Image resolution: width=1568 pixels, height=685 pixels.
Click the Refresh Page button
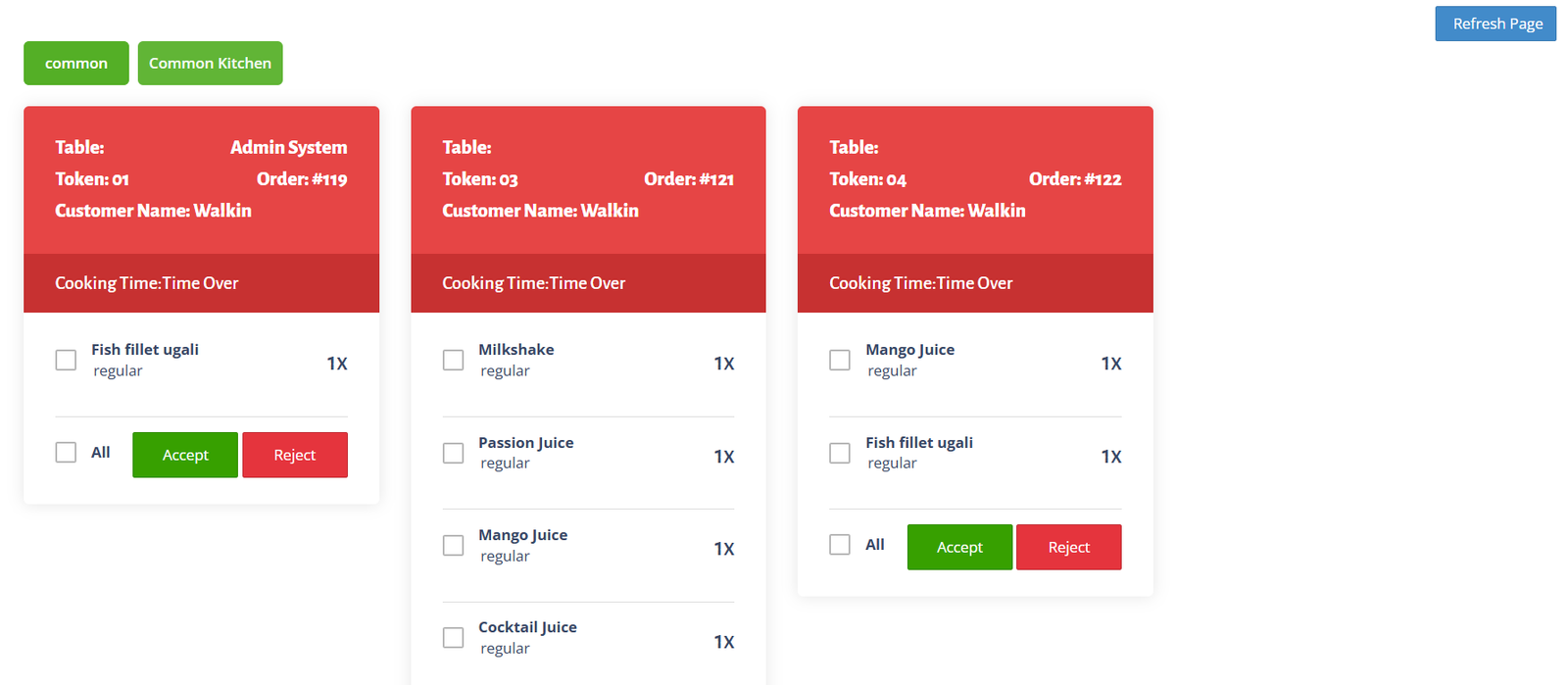1495,24
